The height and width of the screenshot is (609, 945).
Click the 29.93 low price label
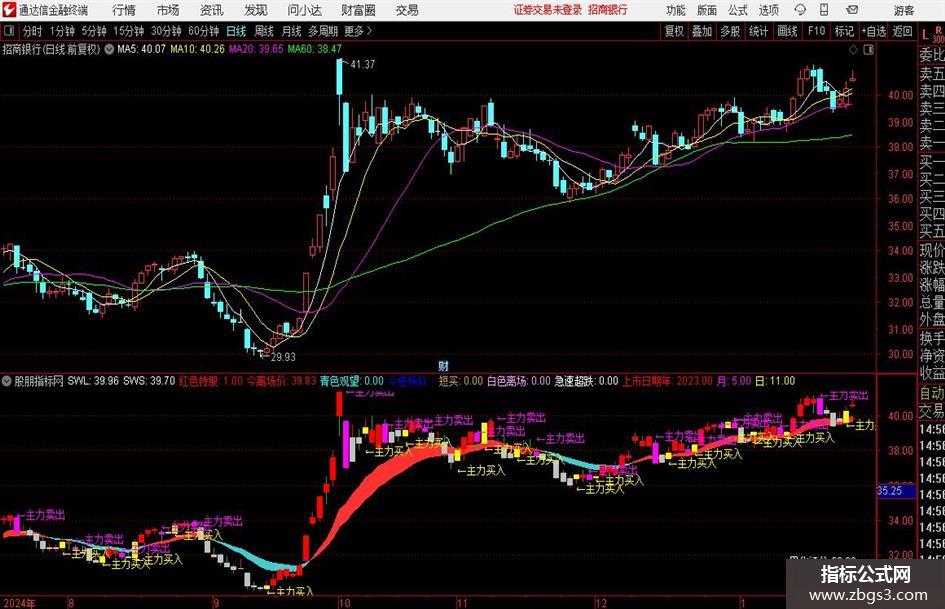[x=283, y=357]
